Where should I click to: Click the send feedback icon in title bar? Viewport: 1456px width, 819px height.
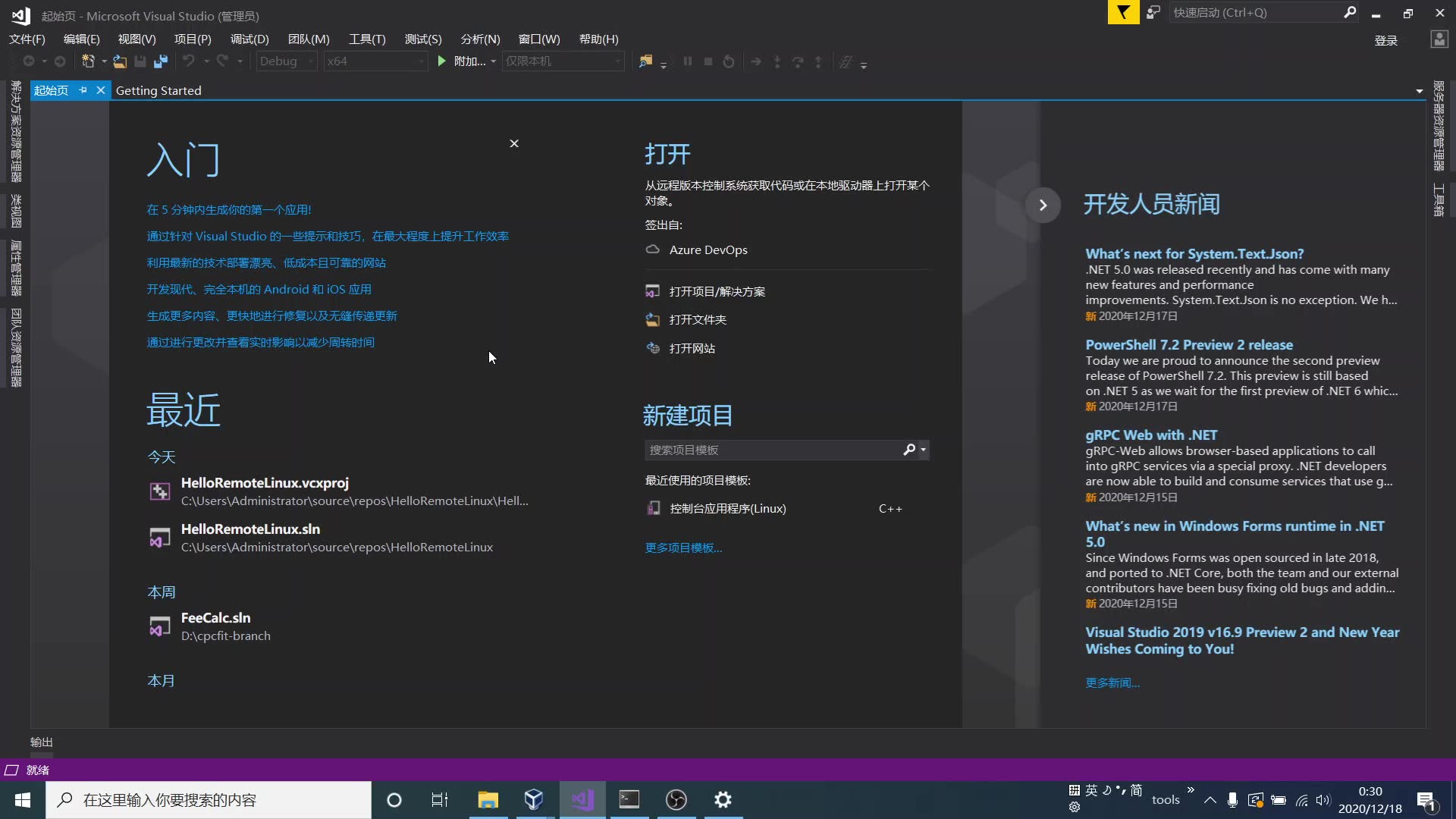coord(1153,12)
